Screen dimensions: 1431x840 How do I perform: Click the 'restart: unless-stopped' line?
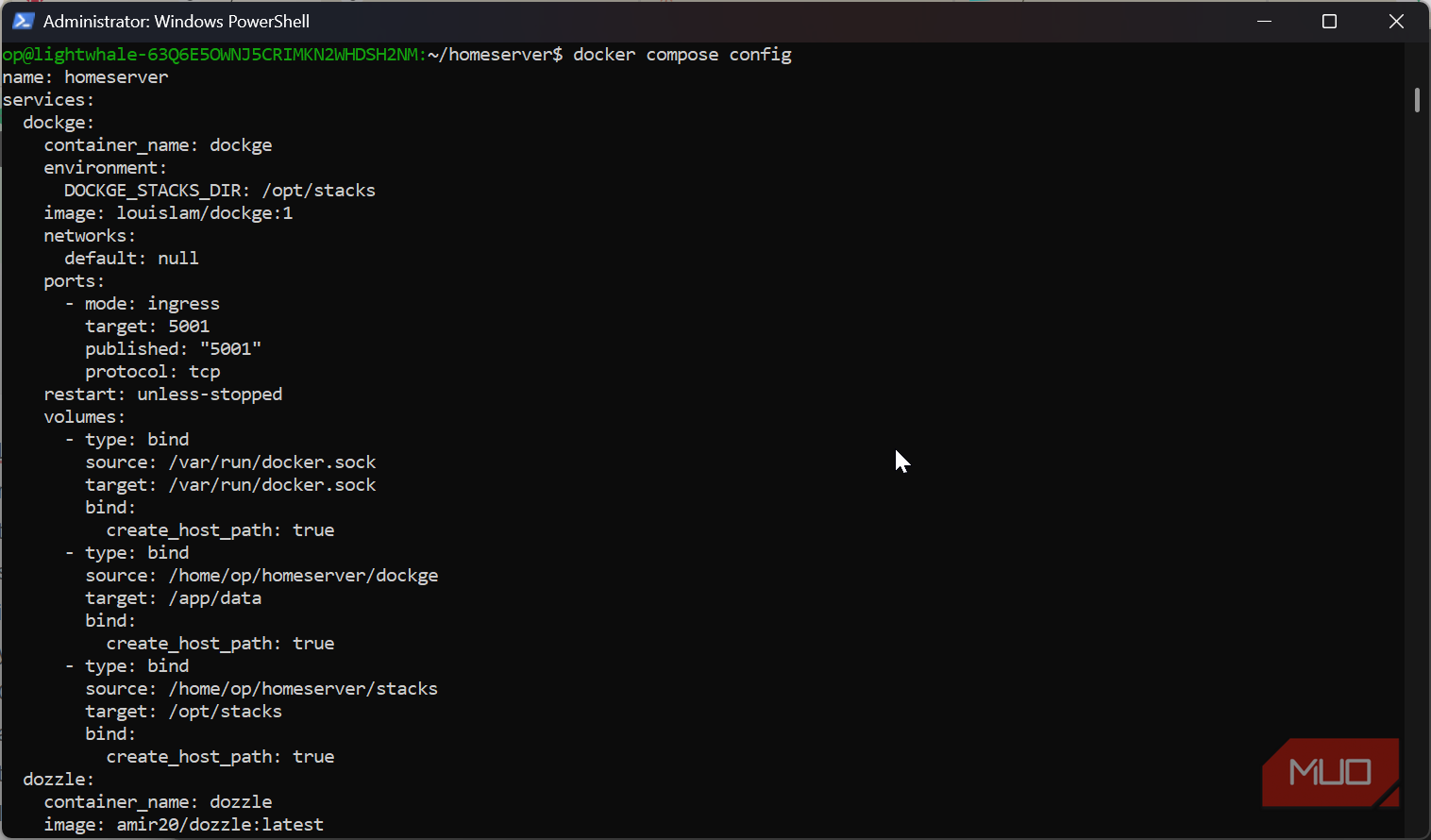162,395
